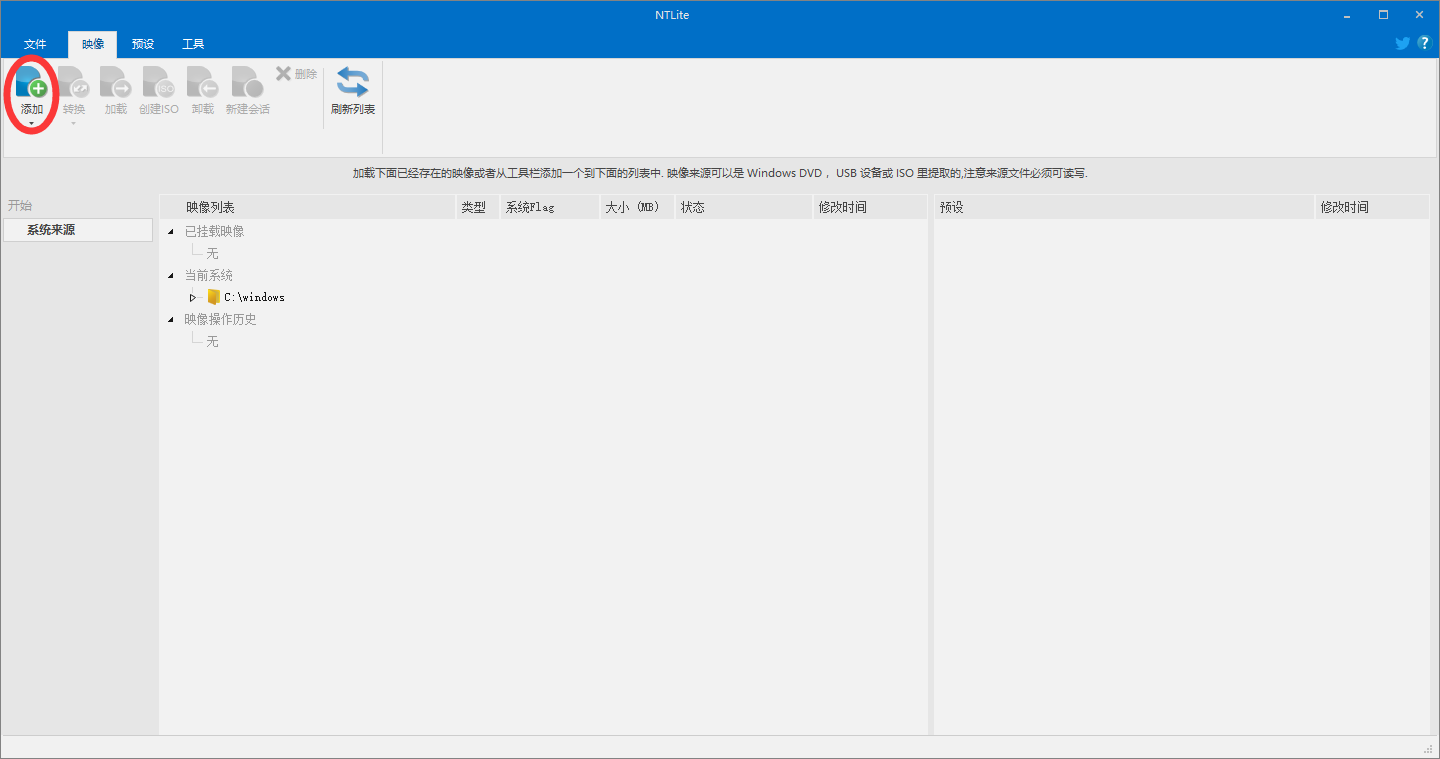Open the help question mark icon
The image size is (1440, 759).
1424,43
